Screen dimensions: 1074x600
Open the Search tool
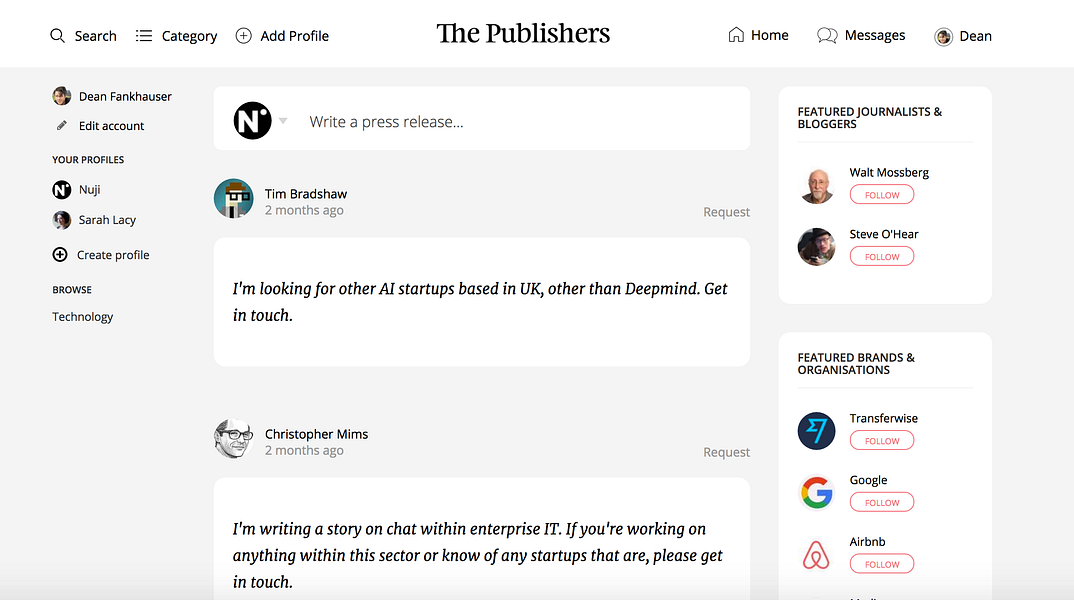point(57,35)
